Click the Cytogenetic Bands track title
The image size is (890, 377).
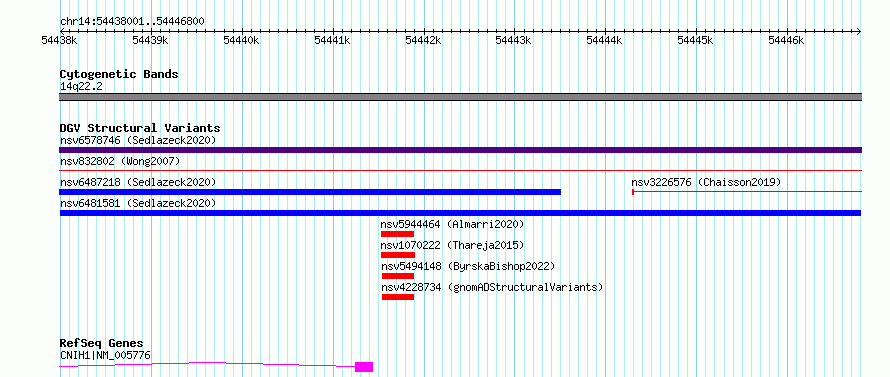119,74
